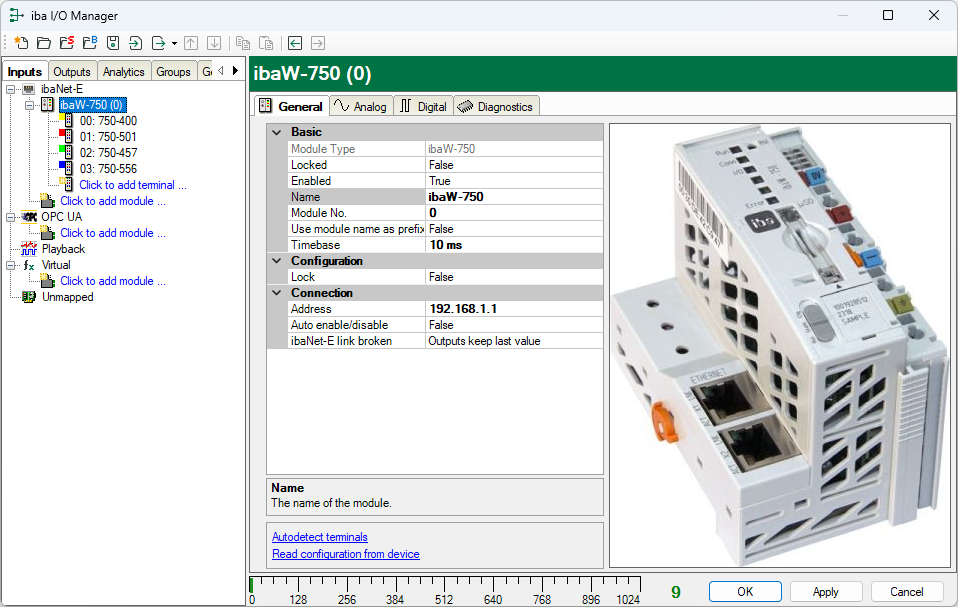The image size is (958, 607).
Task: Click the open folder toolbar icon
Action: 44,43
